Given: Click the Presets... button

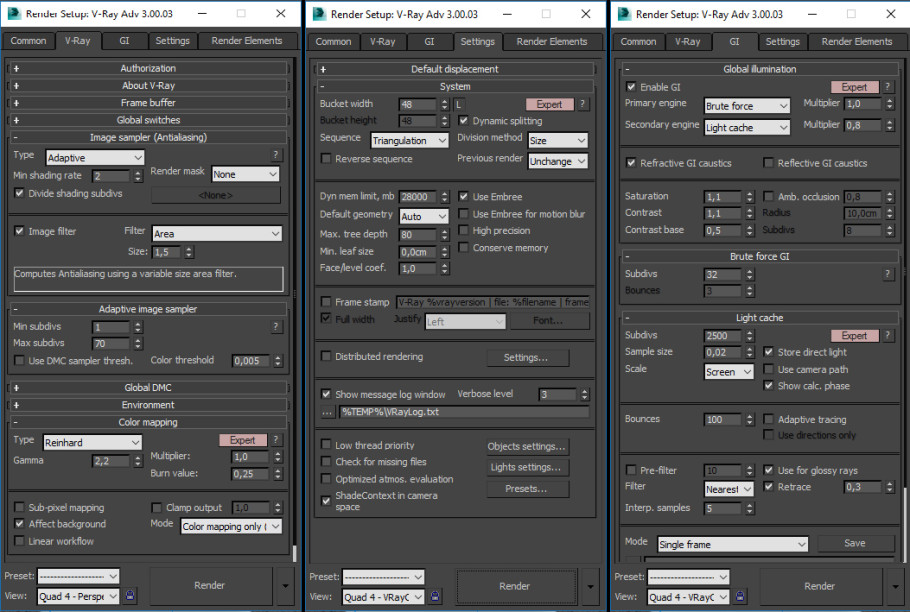Looking at the screenshot, I should 527,488.
